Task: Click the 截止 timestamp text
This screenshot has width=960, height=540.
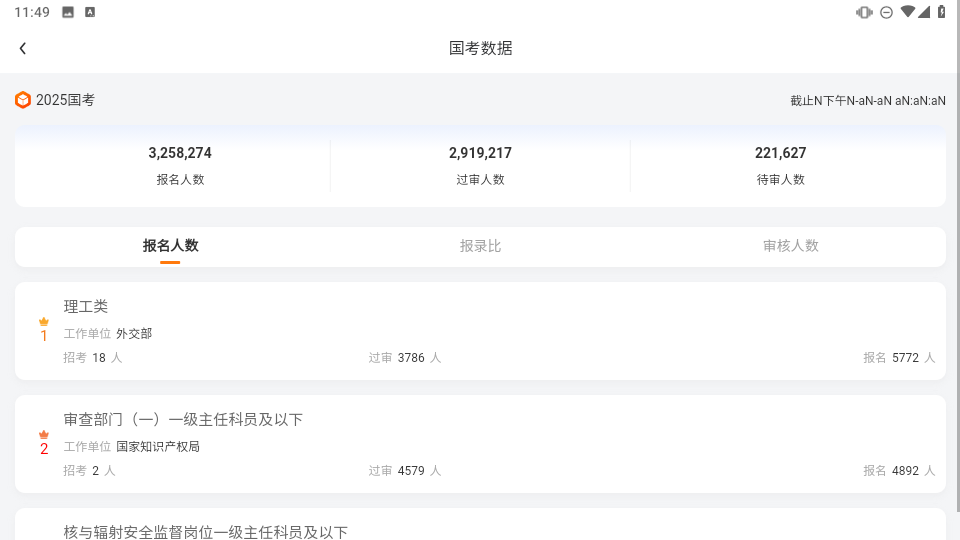Action: pyautogui.click(x=868, y=100)
